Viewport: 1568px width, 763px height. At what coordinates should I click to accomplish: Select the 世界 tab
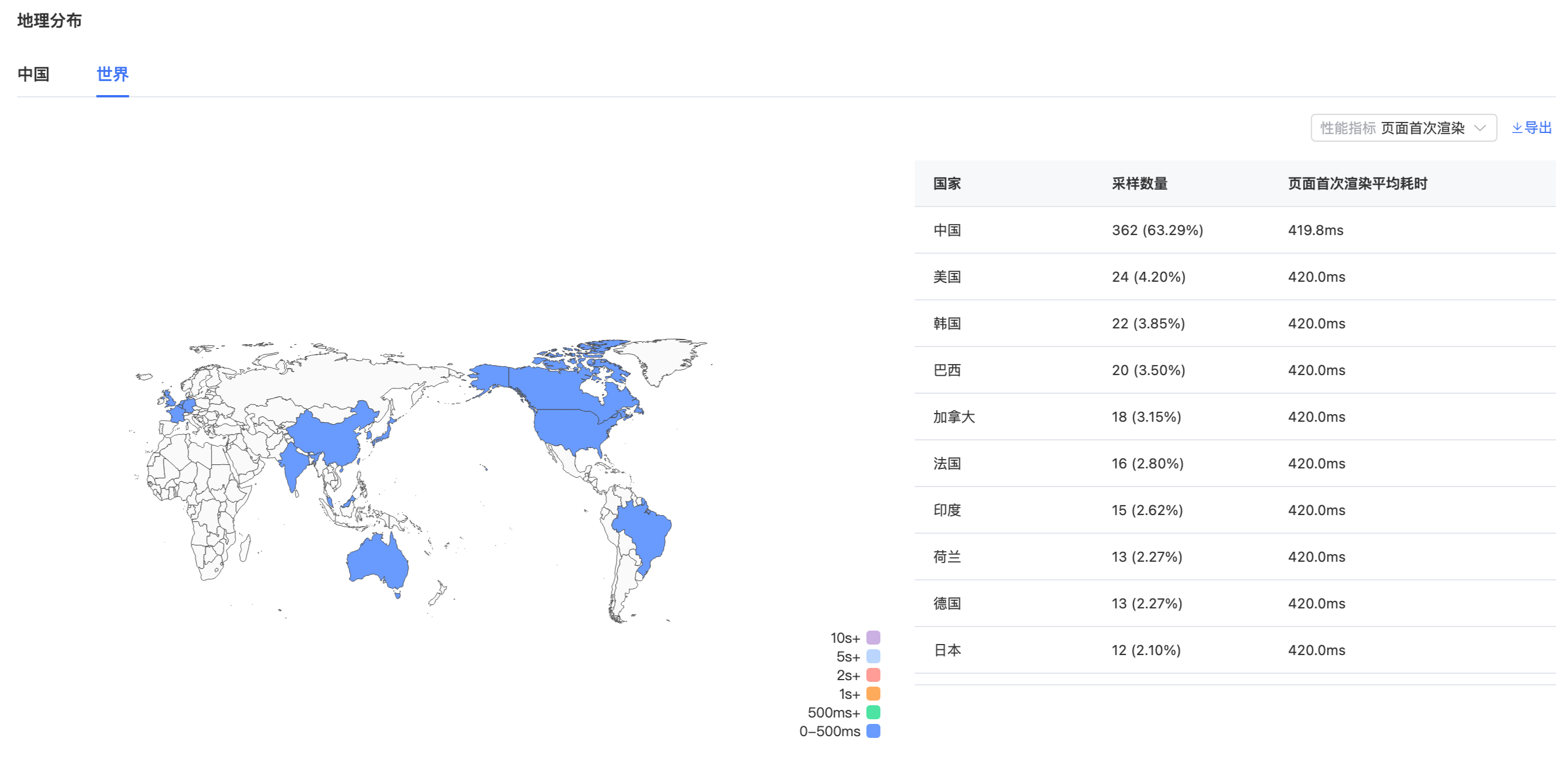(113, 74)
